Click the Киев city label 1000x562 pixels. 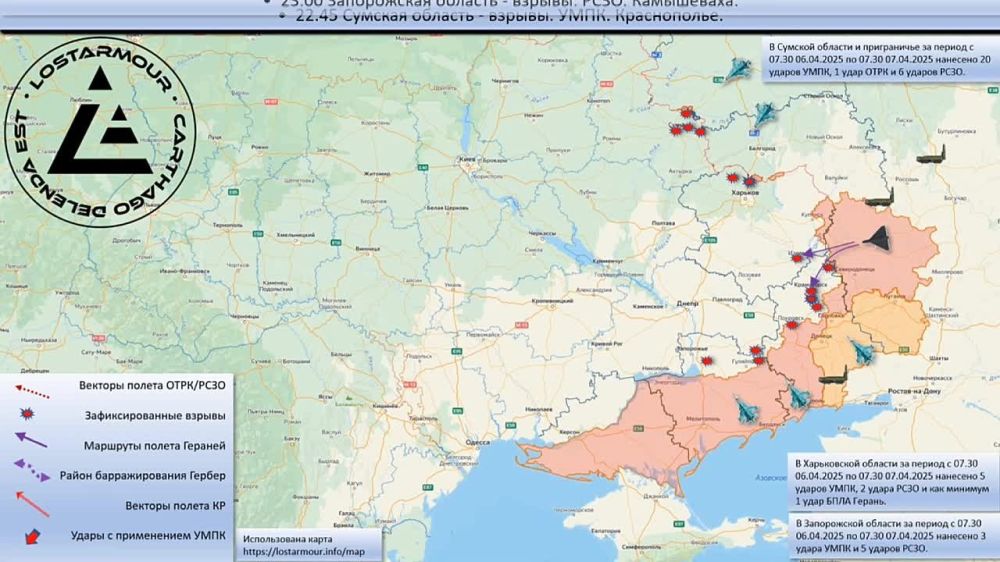click(x=469, y=159)
